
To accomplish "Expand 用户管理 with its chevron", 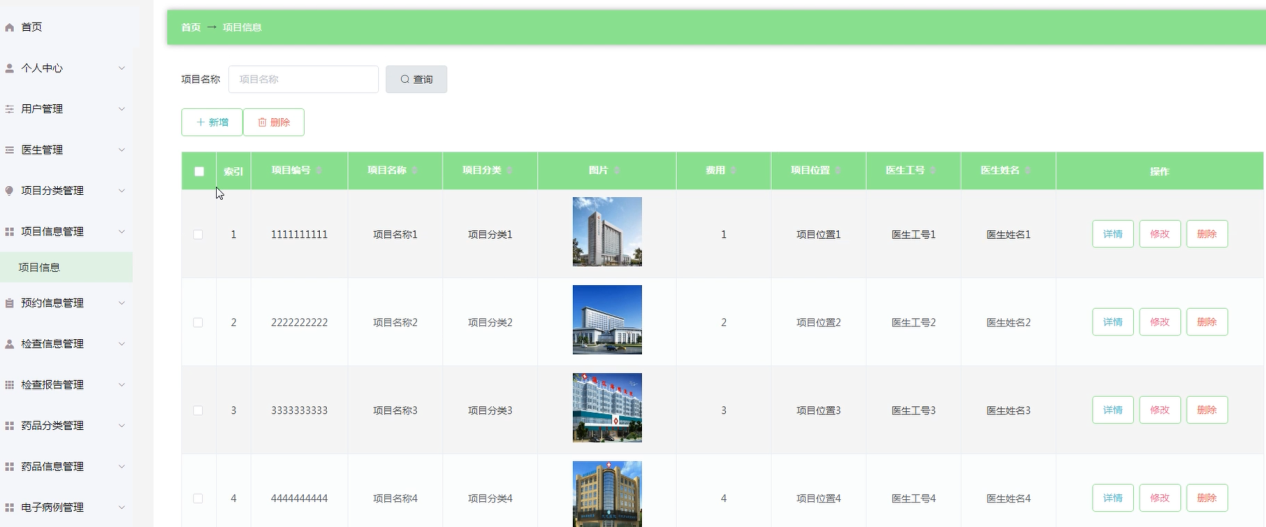I will click(121, 109).
